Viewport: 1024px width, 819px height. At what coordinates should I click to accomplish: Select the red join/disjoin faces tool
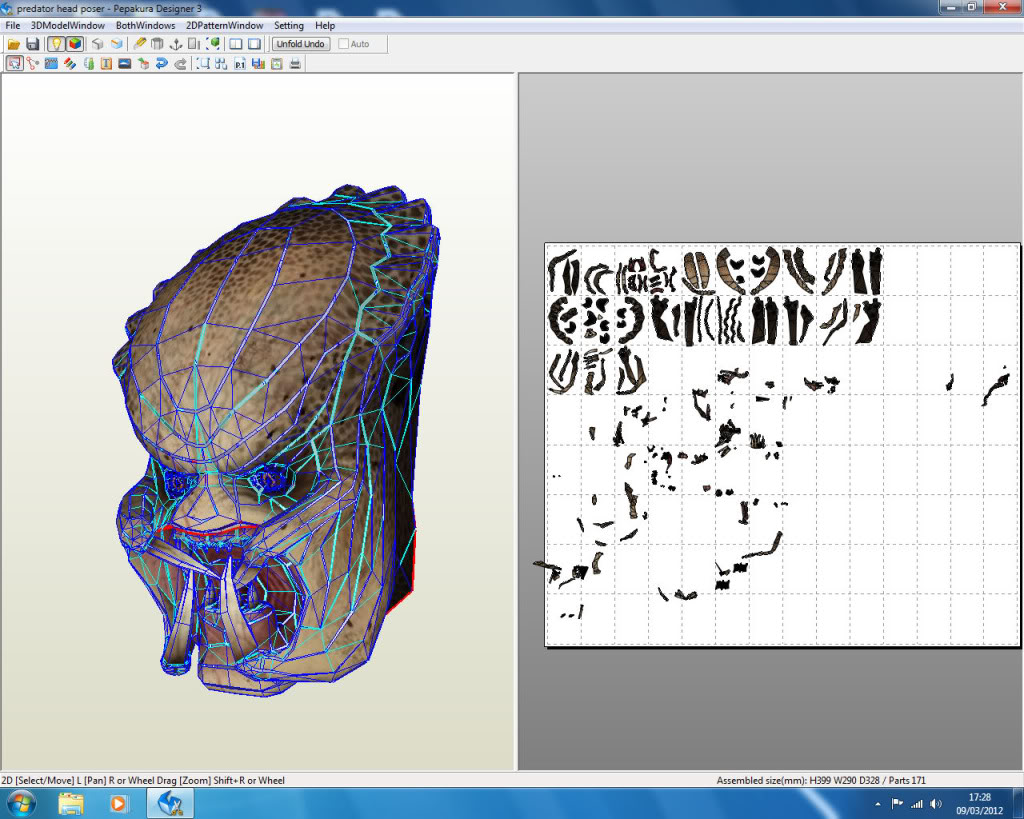[x=33, y=63]
